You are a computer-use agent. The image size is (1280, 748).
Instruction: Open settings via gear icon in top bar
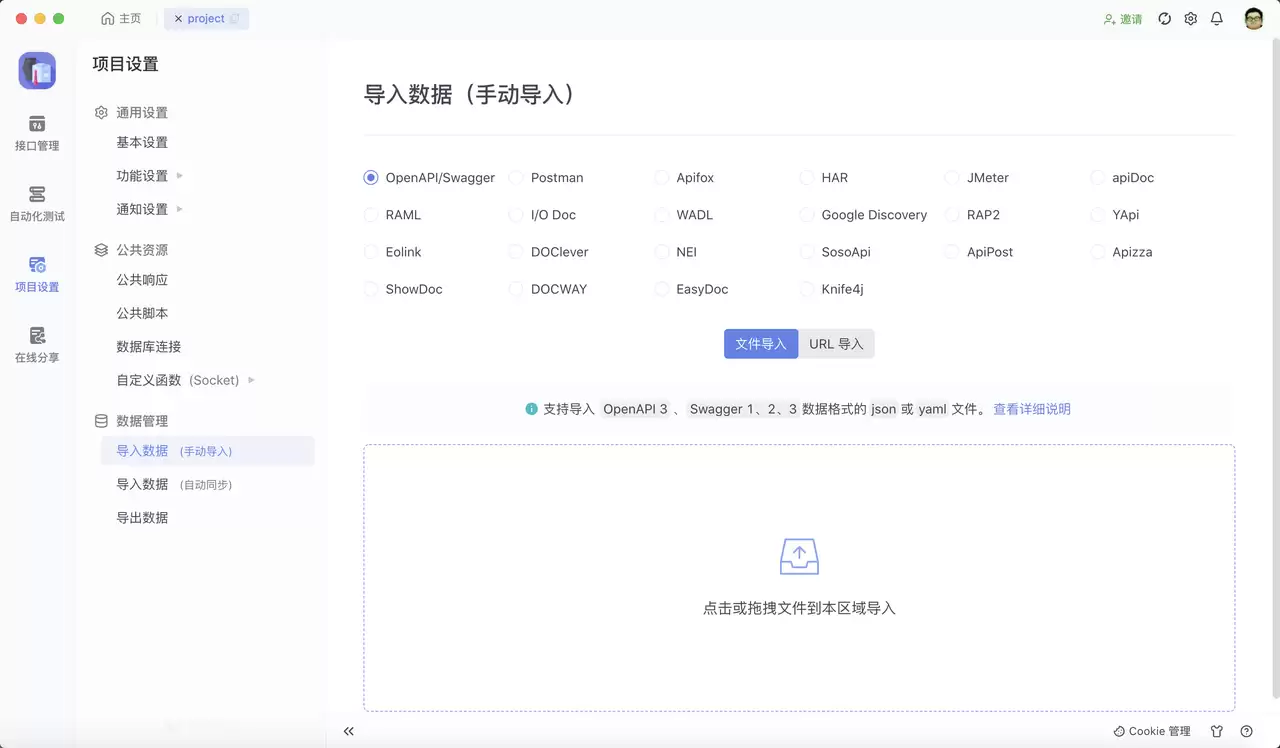click(x=1190, y=19)
